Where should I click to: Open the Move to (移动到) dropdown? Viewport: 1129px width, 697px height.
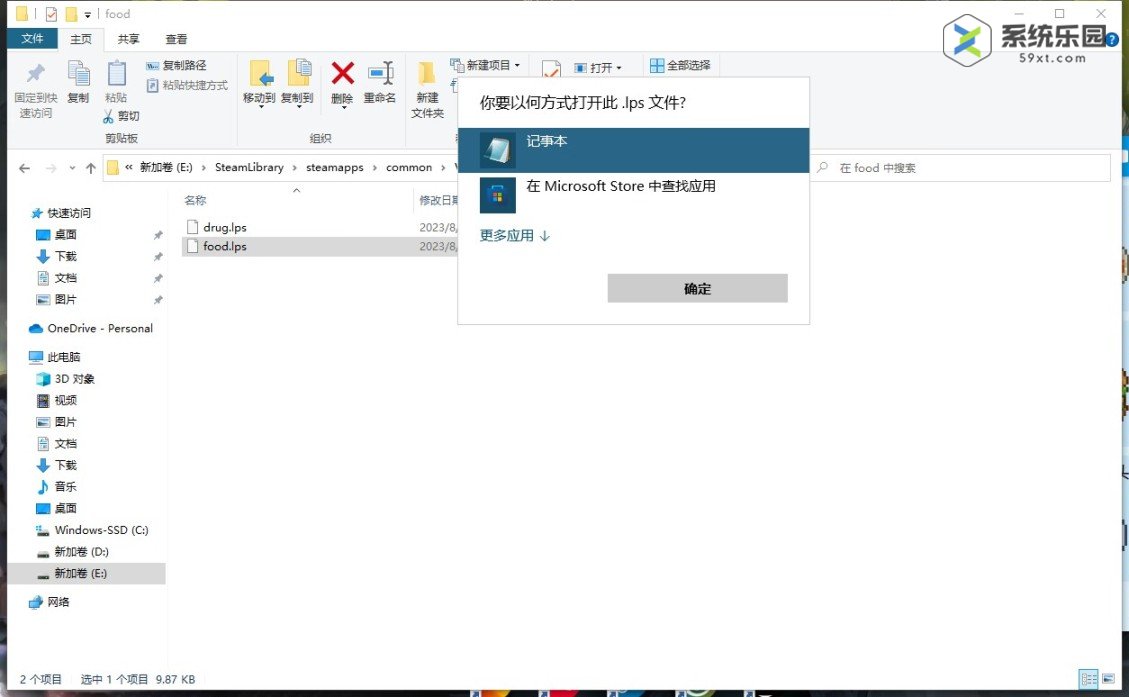point(259,99)
